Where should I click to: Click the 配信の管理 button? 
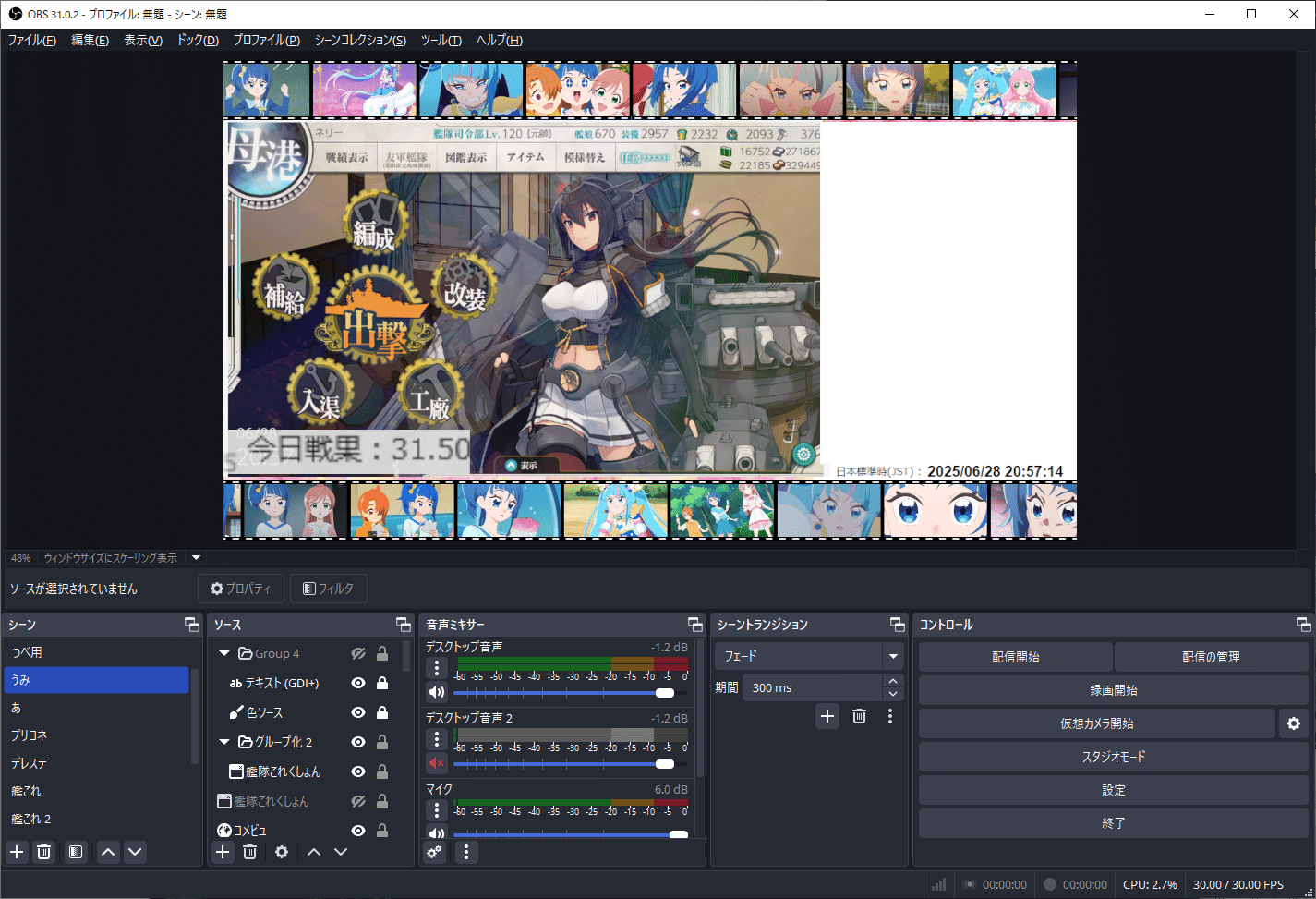click(x=1212, y=657)
